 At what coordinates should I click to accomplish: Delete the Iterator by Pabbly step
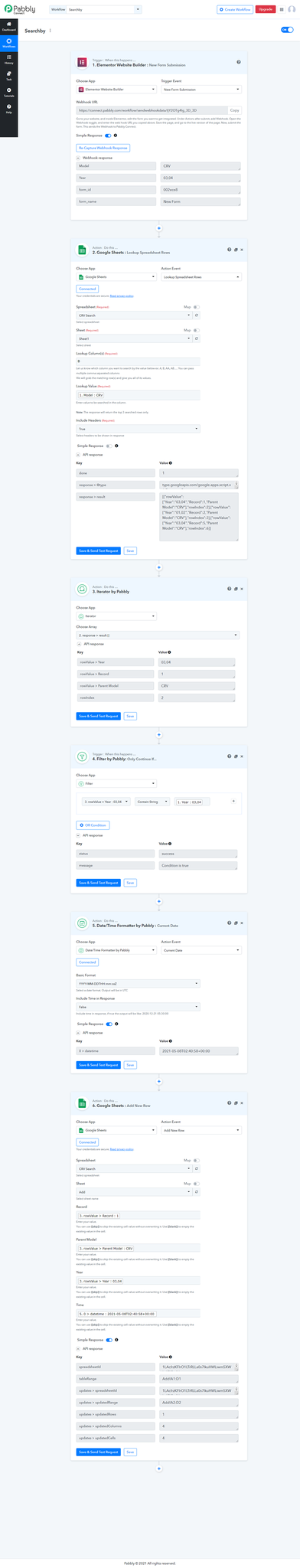242,590
